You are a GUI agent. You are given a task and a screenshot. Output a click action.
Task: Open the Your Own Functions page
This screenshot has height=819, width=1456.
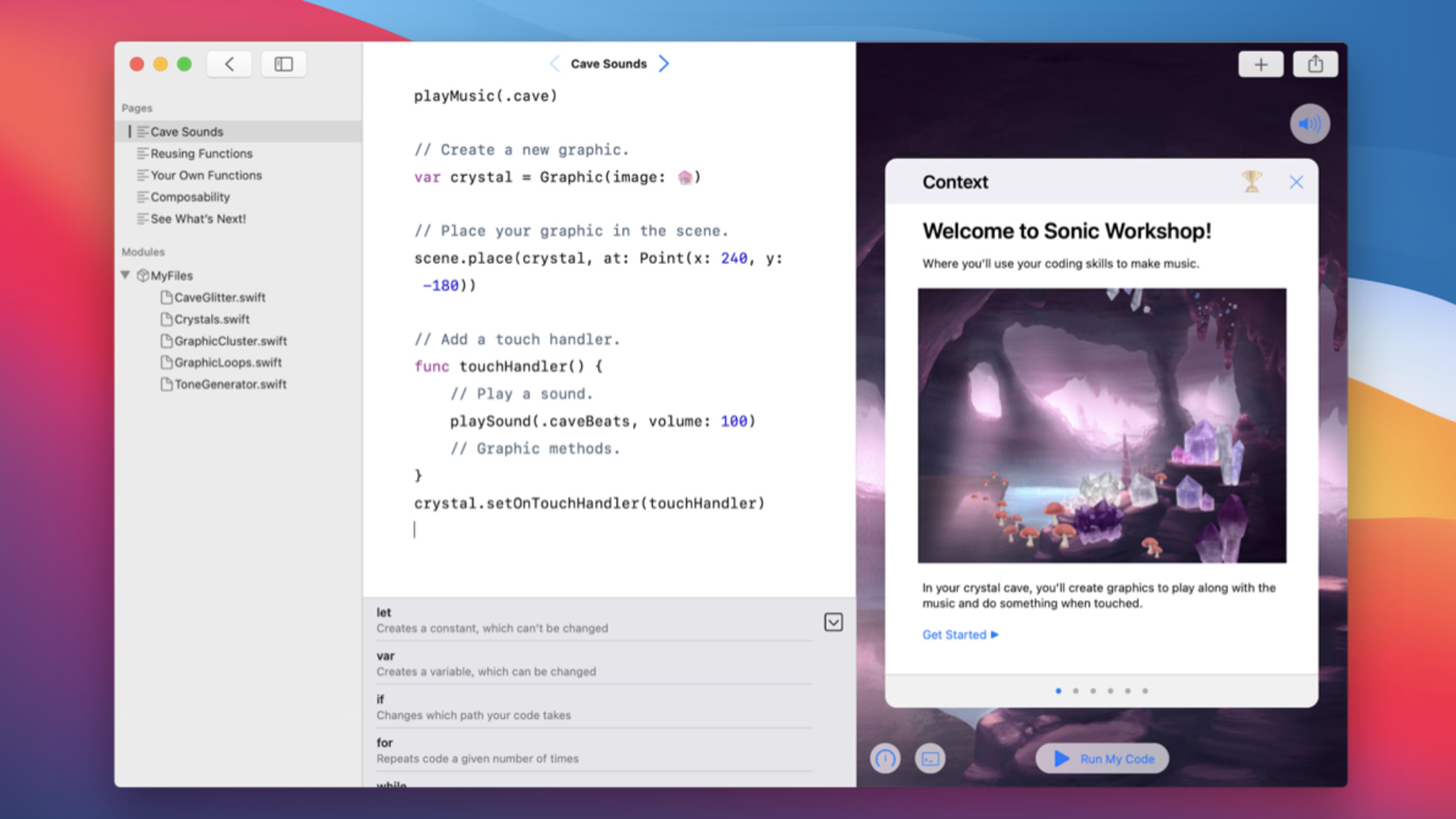(x=238, y=175)
